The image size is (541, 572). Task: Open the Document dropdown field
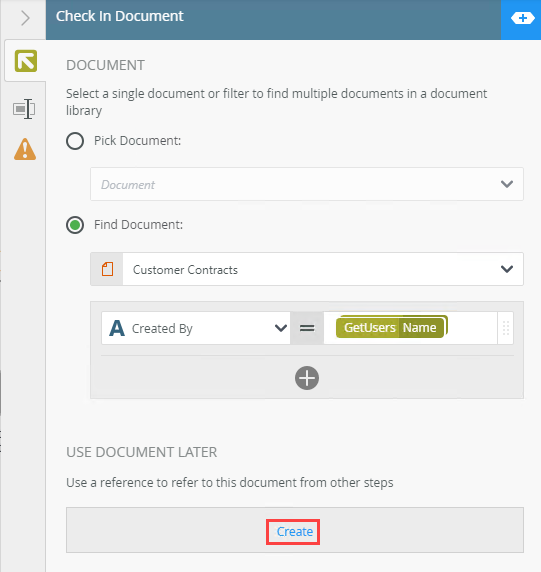(x=307, y=184)
